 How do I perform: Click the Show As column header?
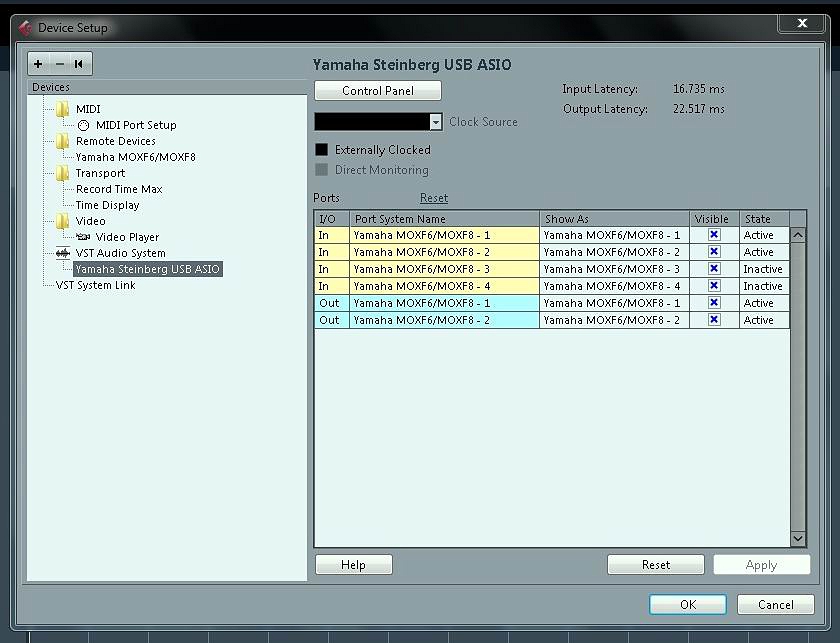(614, 219)
